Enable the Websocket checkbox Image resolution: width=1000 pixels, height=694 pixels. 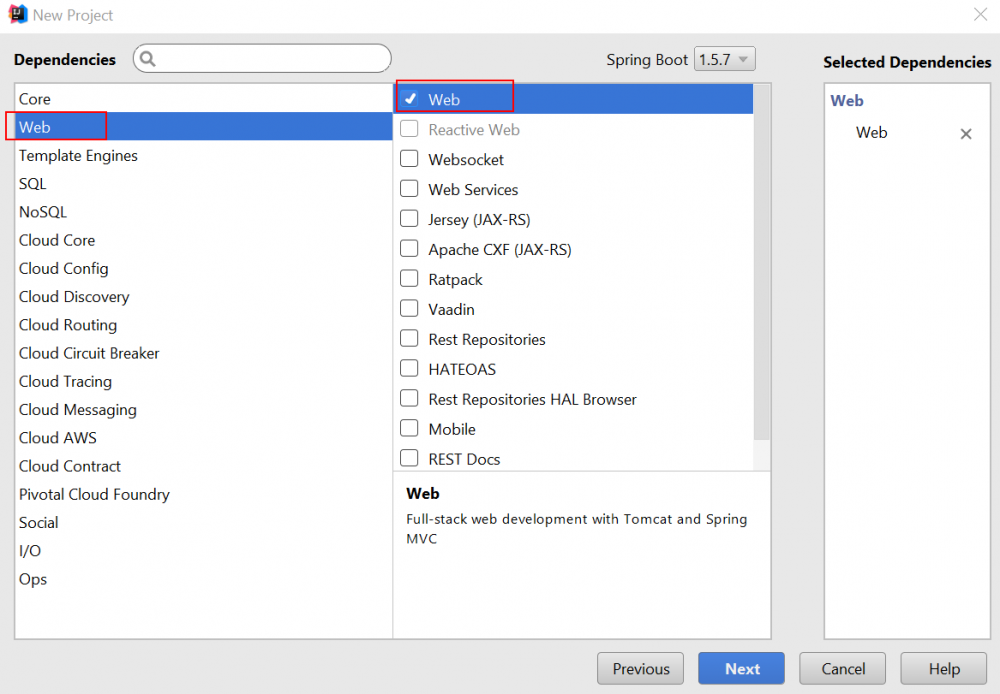[409, 159]
